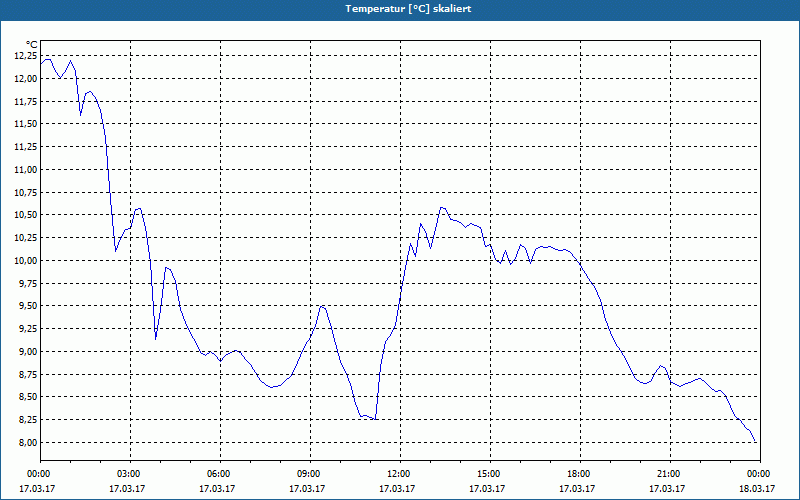Click the 10,50 y-axis value
Image resolution: width=800 pixels, height=500 pixels.
tap(26, 215)
